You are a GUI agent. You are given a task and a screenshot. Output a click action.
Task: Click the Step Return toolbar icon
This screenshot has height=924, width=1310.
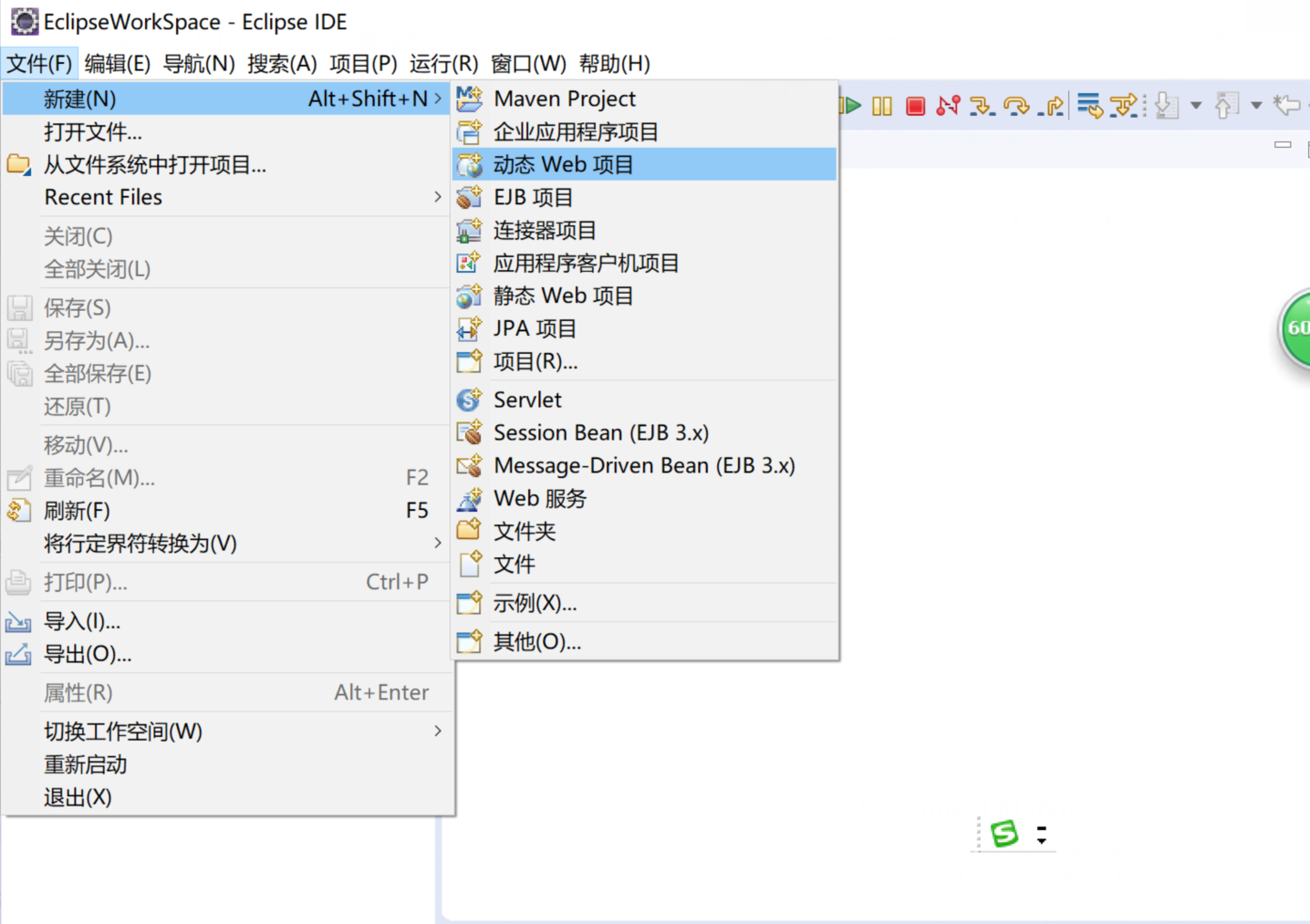click(x=1052, y=106)
